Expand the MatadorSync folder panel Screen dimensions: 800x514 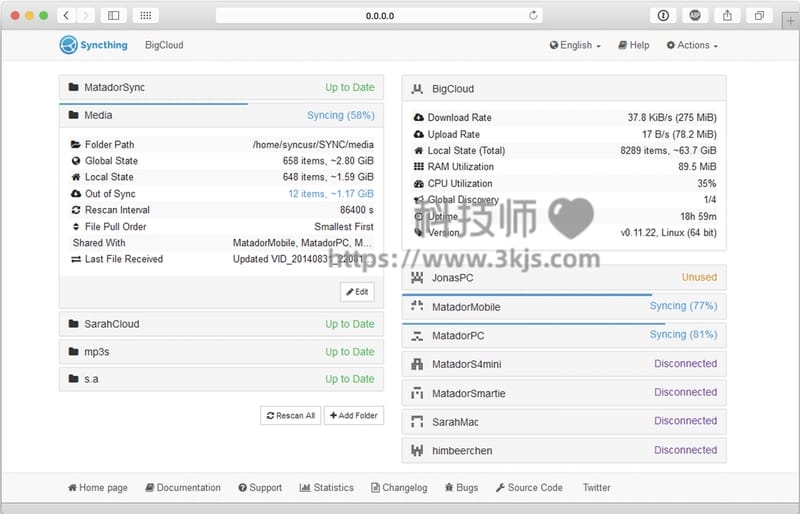(x=221, y=87)
